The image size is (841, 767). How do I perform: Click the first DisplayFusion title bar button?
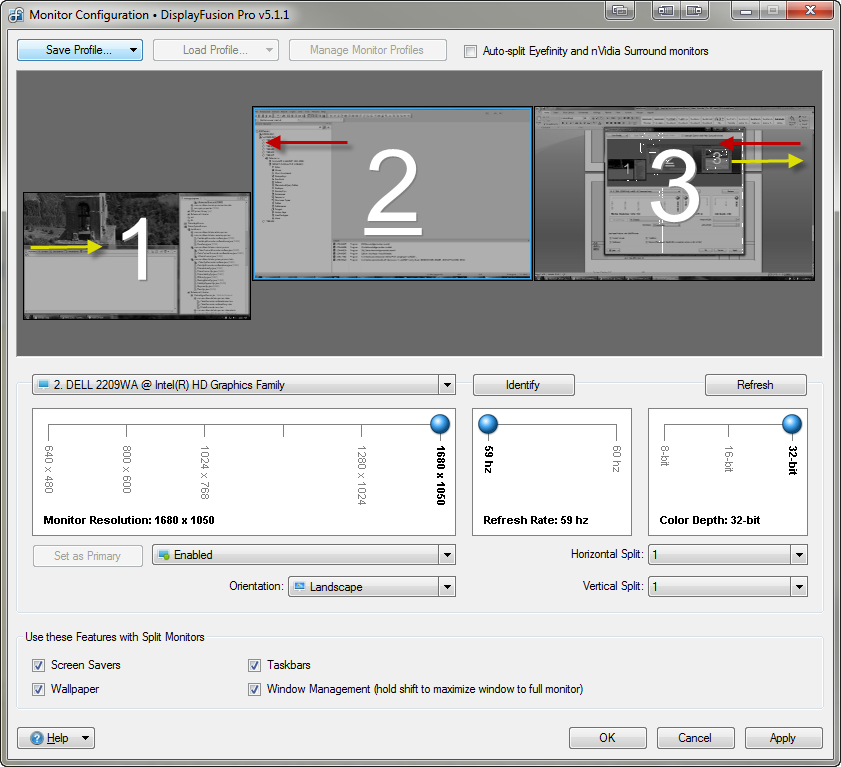621,11
